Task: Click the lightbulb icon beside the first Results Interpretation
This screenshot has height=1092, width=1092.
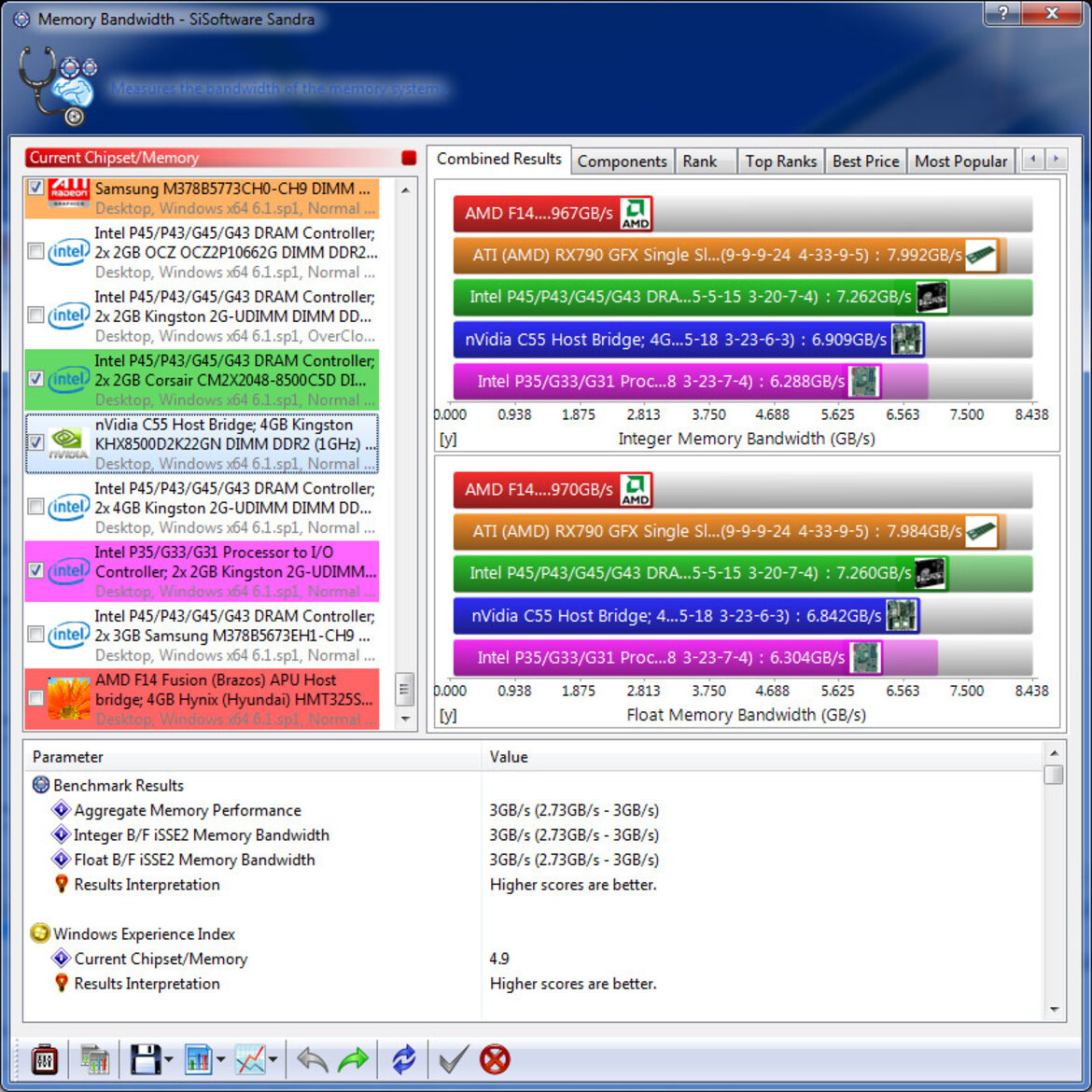Action: (62, 884)
